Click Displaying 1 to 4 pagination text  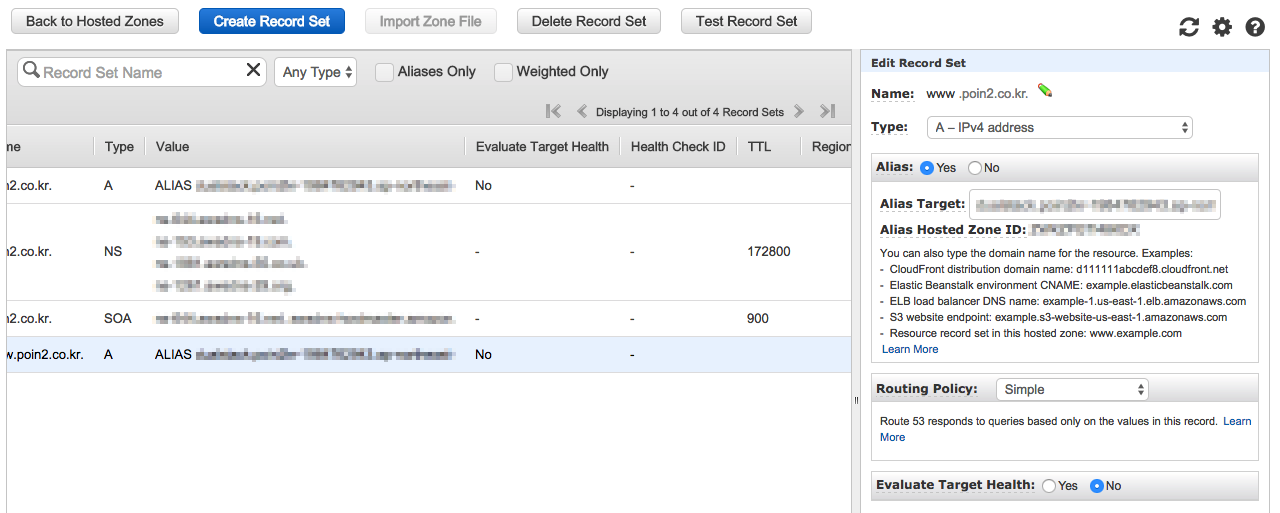tap(690, 112)
